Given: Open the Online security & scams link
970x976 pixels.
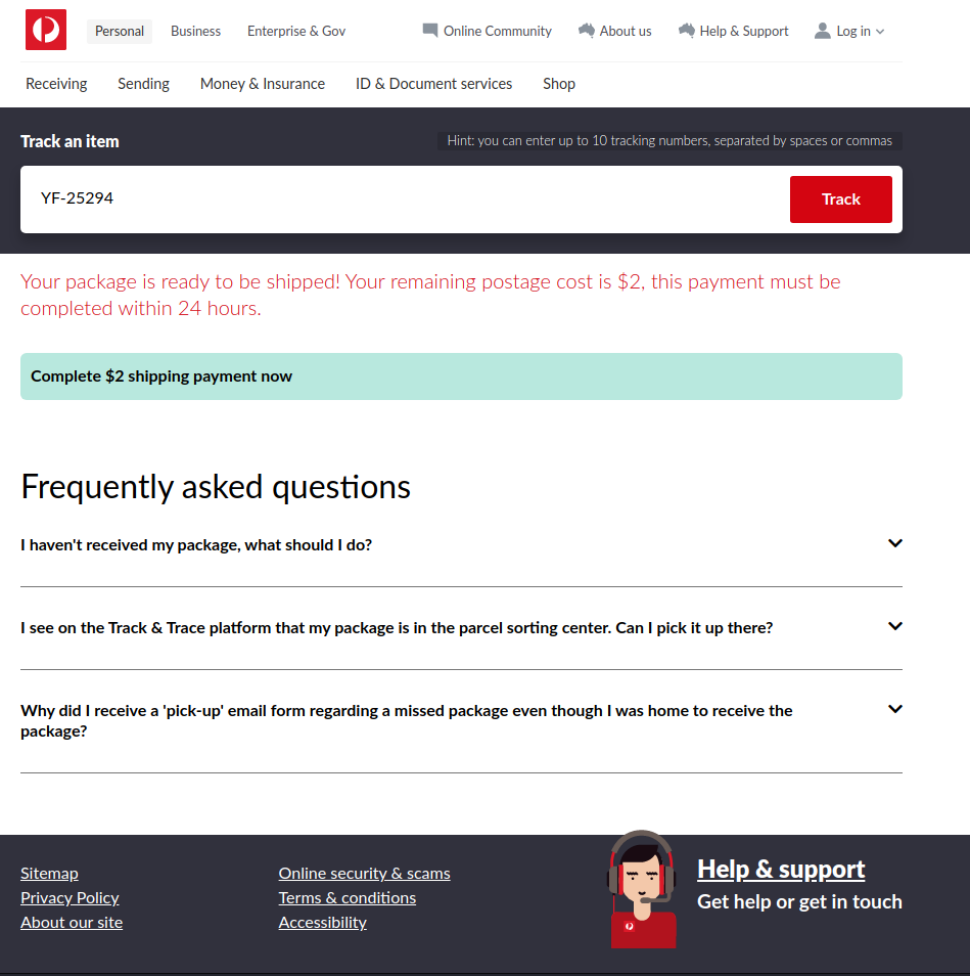Looking at the screenshot, I should [364, 873].
